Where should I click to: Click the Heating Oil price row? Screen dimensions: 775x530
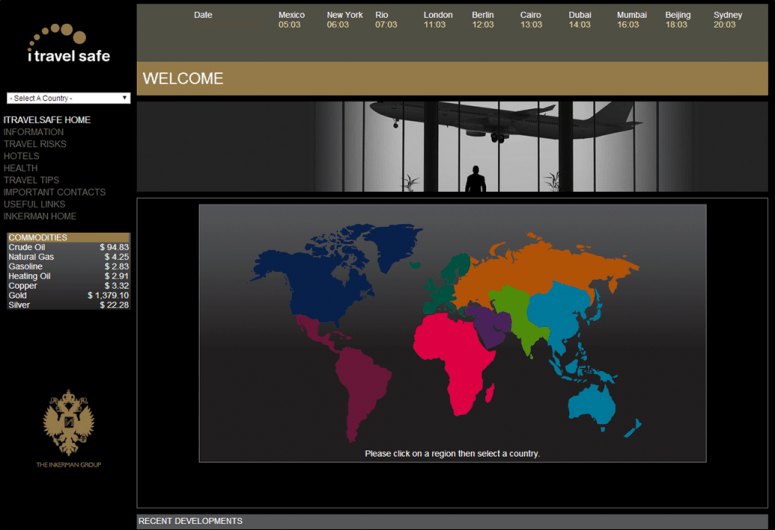[x=69, y=276]
